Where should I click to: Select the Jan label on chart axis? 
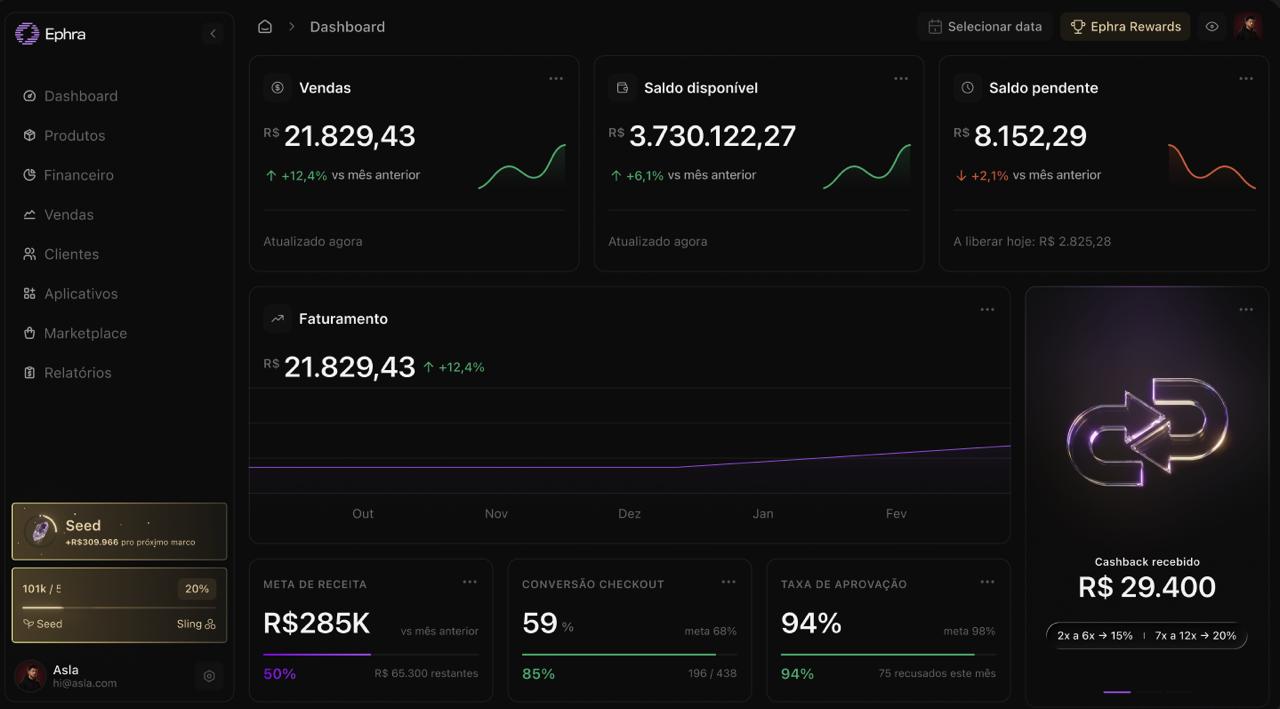[763, 513]
